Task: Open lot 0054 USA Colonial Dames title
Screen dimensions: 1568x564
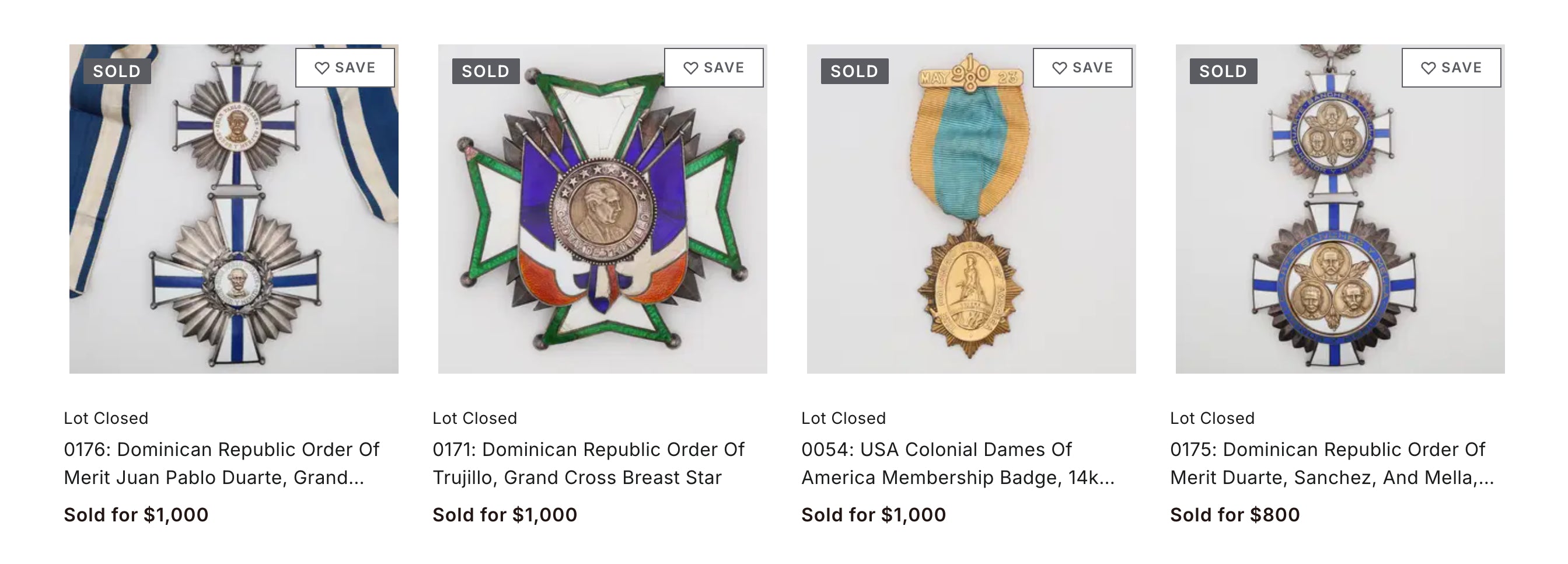Action: click(x=958, y=464)
